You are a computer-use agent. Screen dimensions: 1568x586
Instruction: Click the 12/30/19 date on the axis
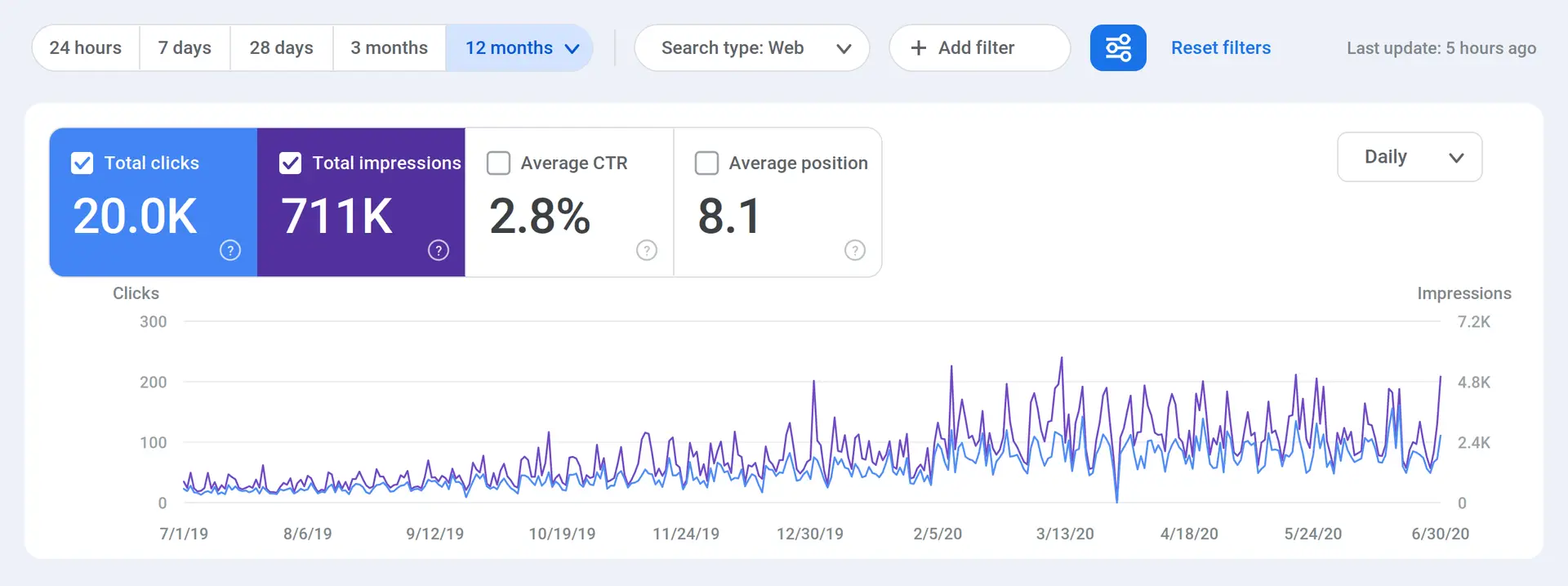coord(810,534)
